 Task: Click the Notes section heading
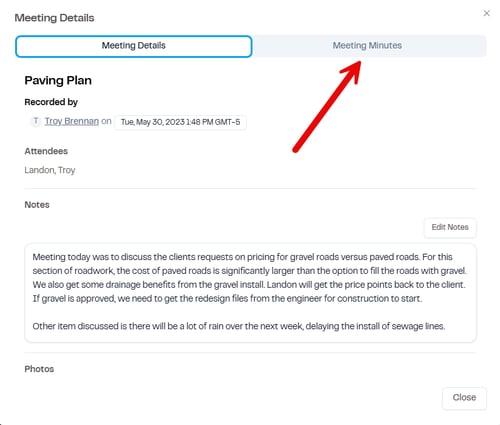pos(37,205)
